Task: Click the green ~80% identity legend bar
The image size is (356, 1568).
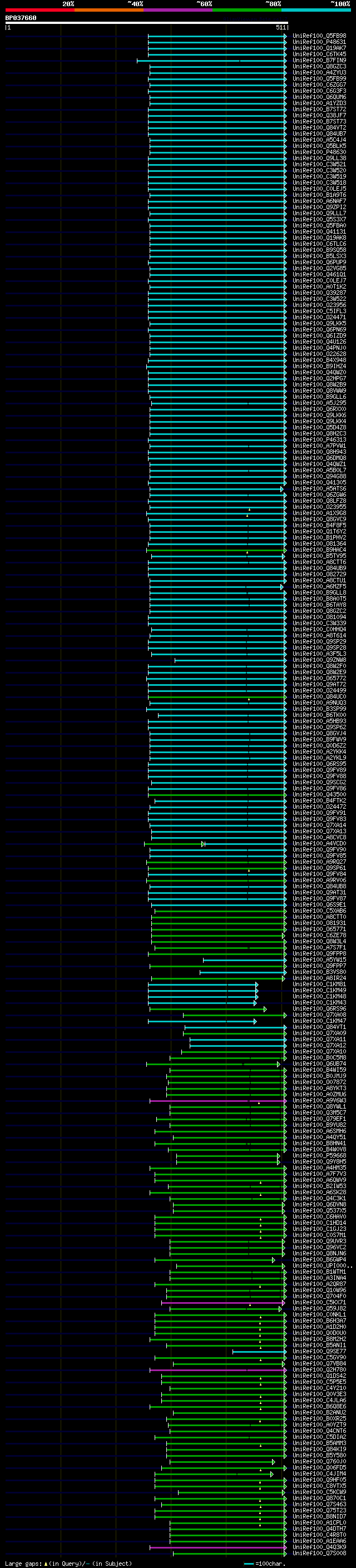Action: coord(247,10)
